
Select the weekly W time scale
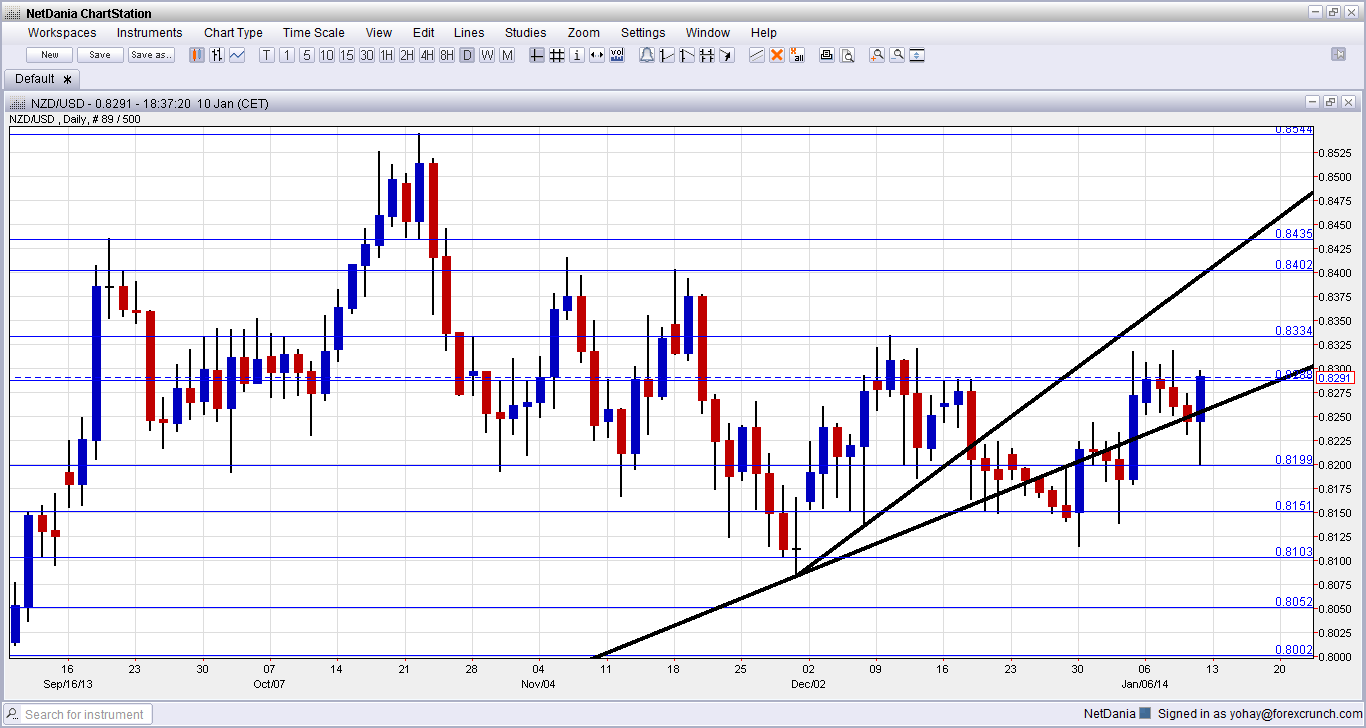point(487,55)
